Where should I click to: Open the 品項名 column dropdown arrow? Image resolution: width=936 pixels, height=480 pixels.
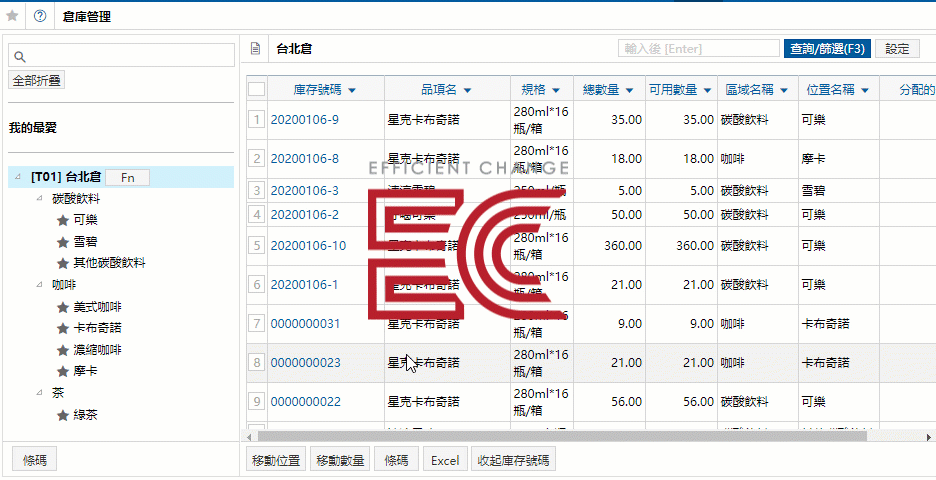(x=467, y=90)
